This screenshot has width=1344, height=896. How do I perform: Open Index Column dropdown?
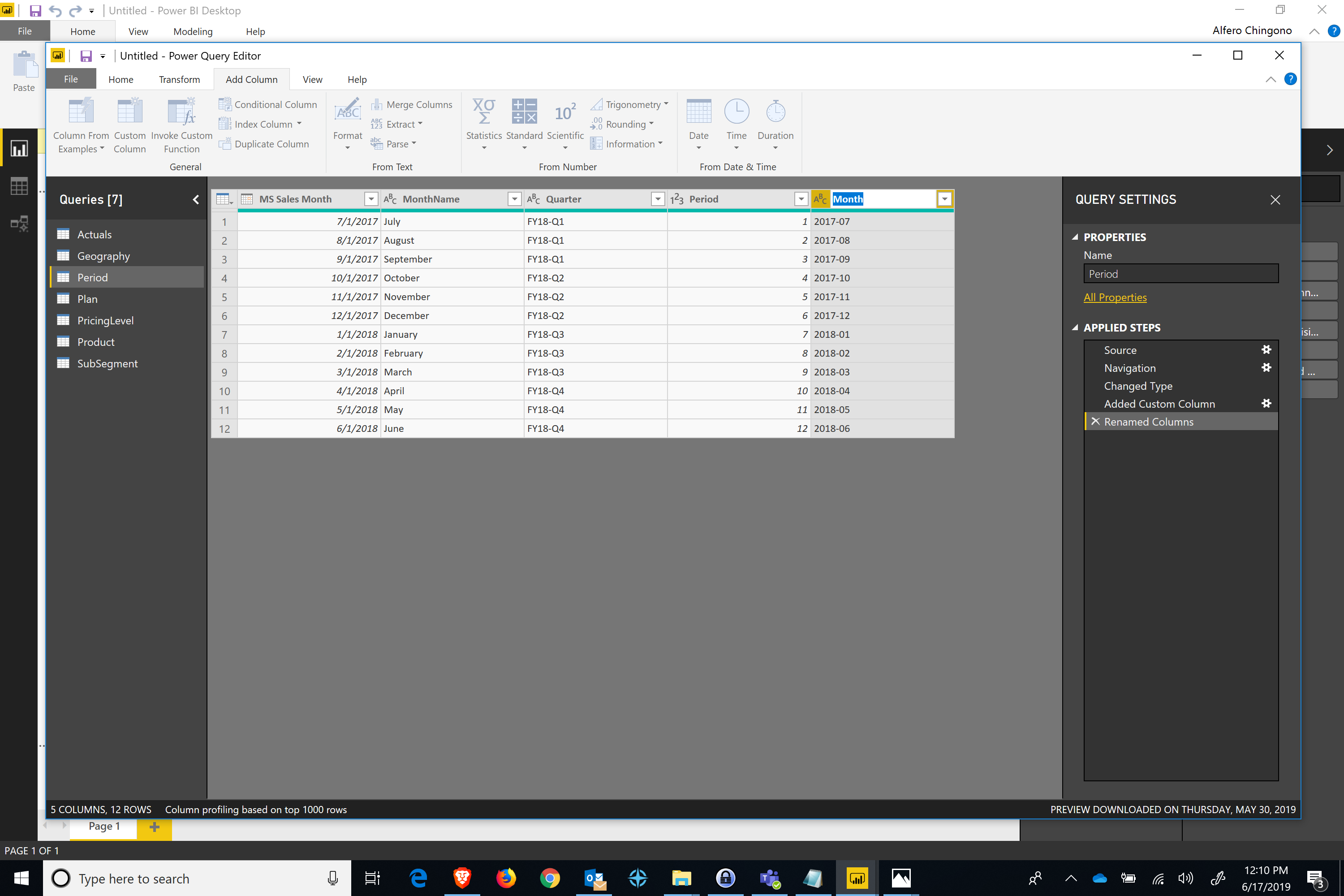(x=260, y=124)
